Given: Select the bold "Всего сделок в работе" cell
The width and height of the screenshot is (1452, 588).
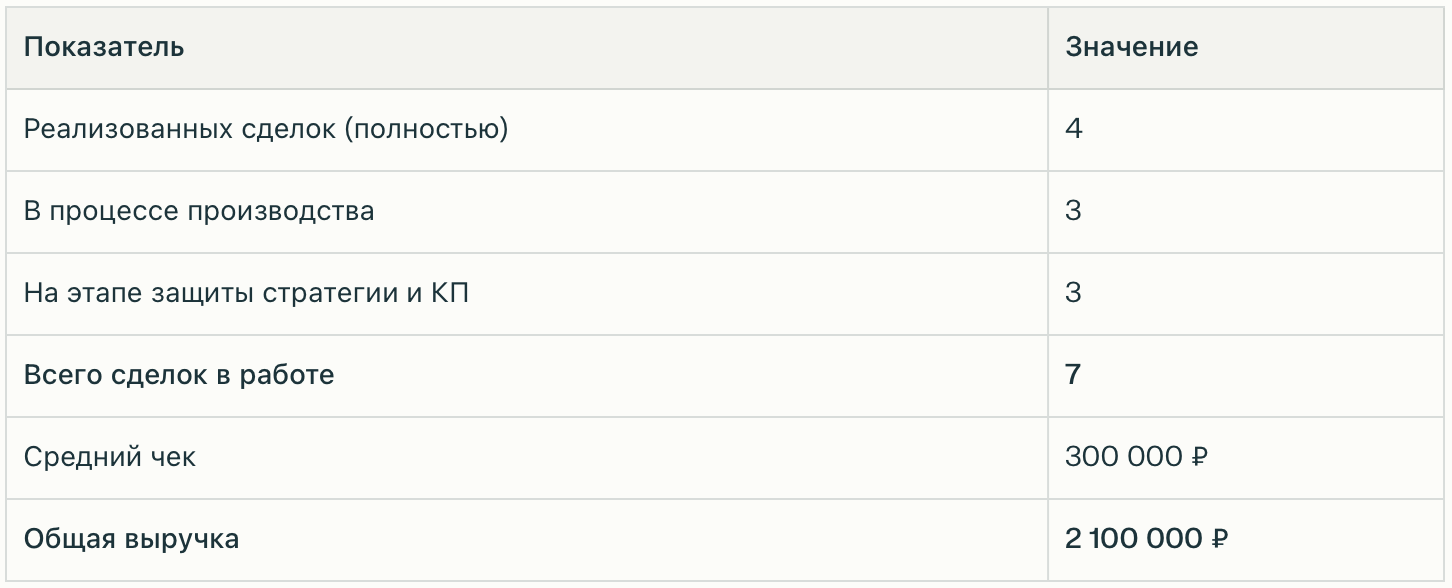Looking at the screenshot, I should point(179,375).
